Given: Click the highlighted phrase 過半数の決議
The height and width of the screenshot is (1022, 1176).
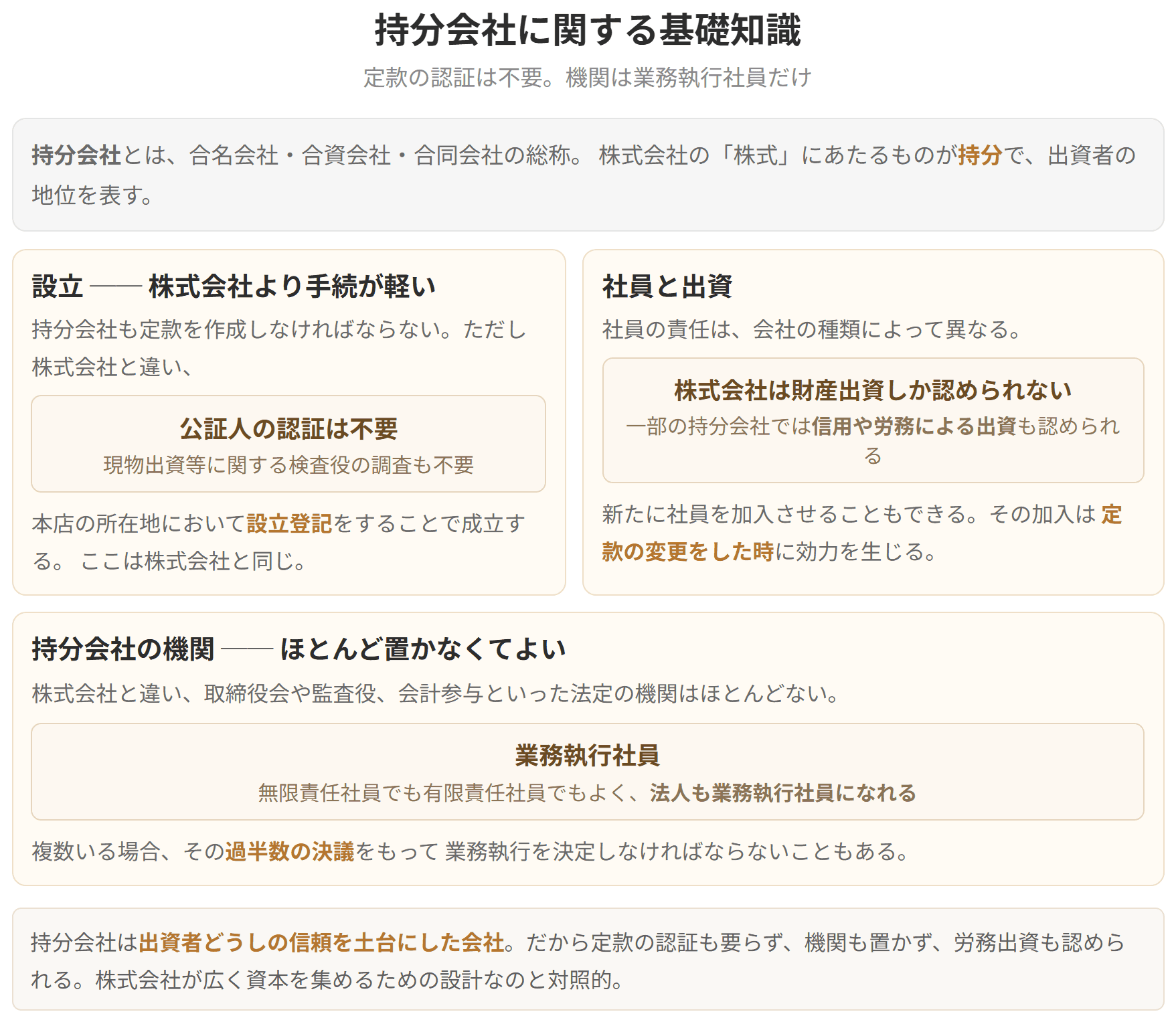Looking at the screenshot, I should point(290,851).
